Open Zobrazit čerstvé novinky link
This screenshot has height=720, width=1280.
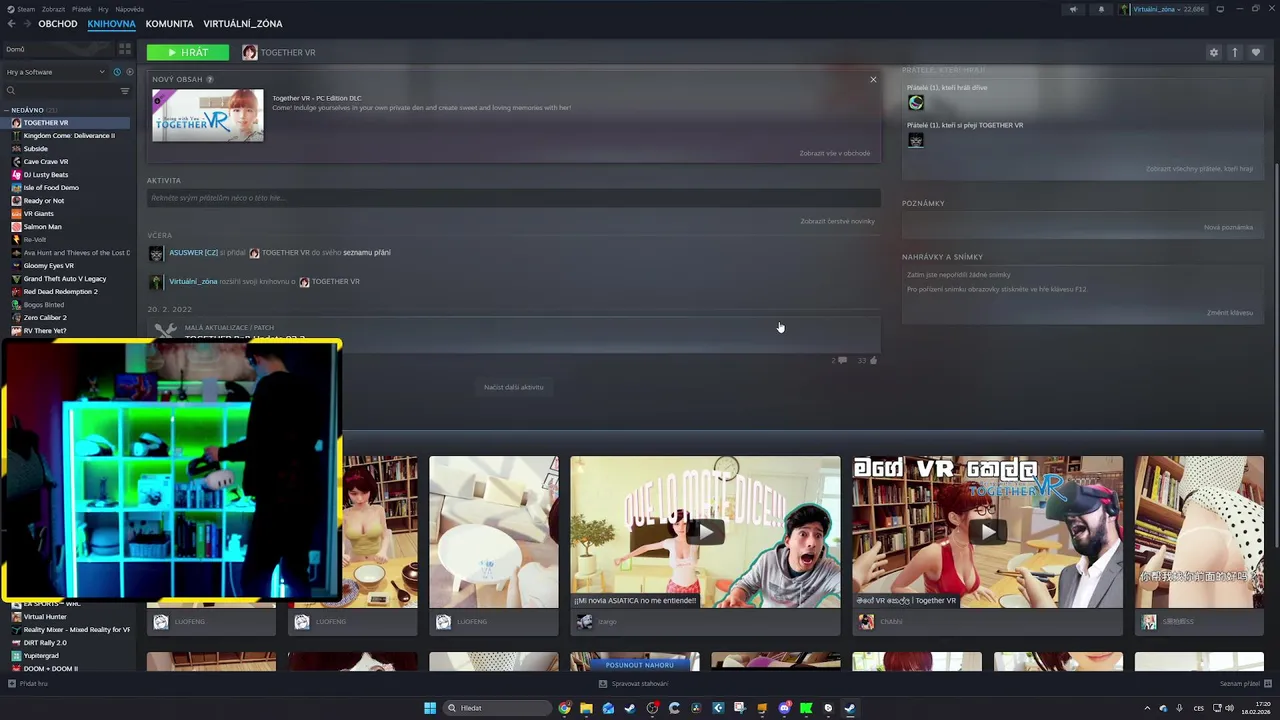pos(837,221)
